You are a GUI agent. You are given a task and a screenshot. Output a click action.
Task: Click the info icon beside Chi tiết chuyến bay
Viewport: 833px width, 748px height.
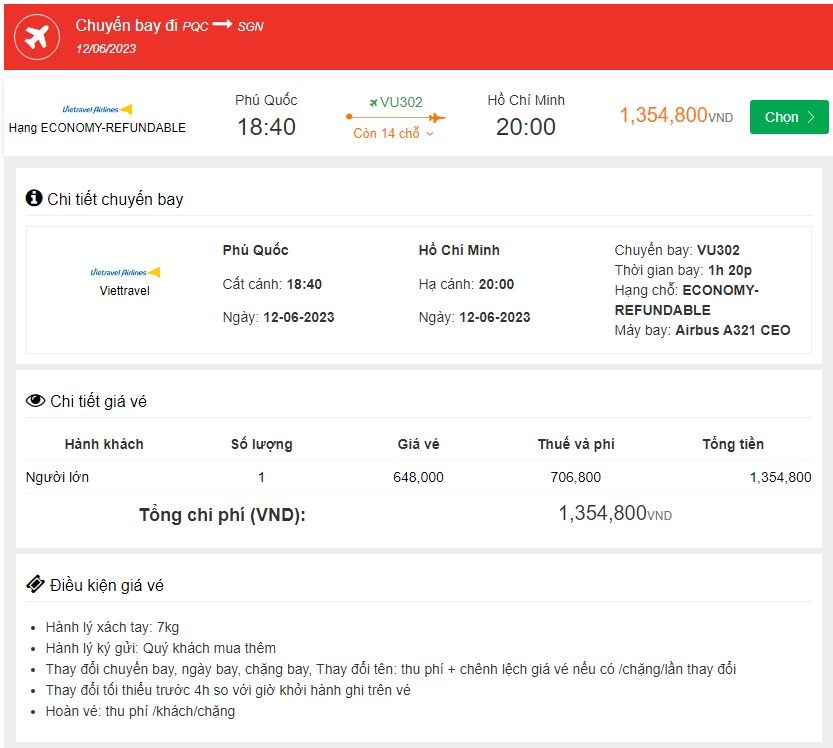coord(34,198)
